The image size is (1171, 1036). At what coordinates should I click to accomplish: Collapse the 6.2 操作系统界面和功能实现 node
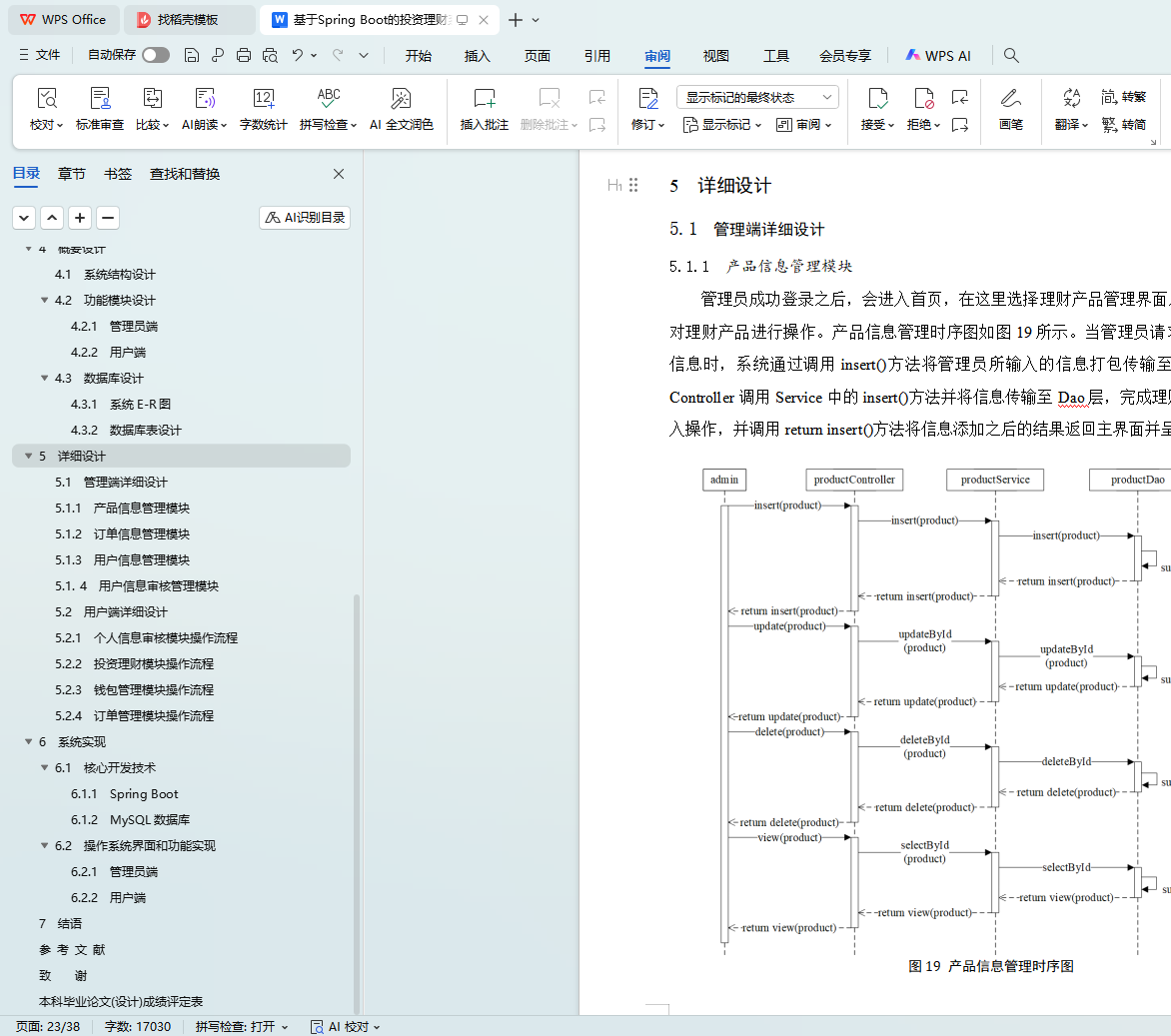44,845
